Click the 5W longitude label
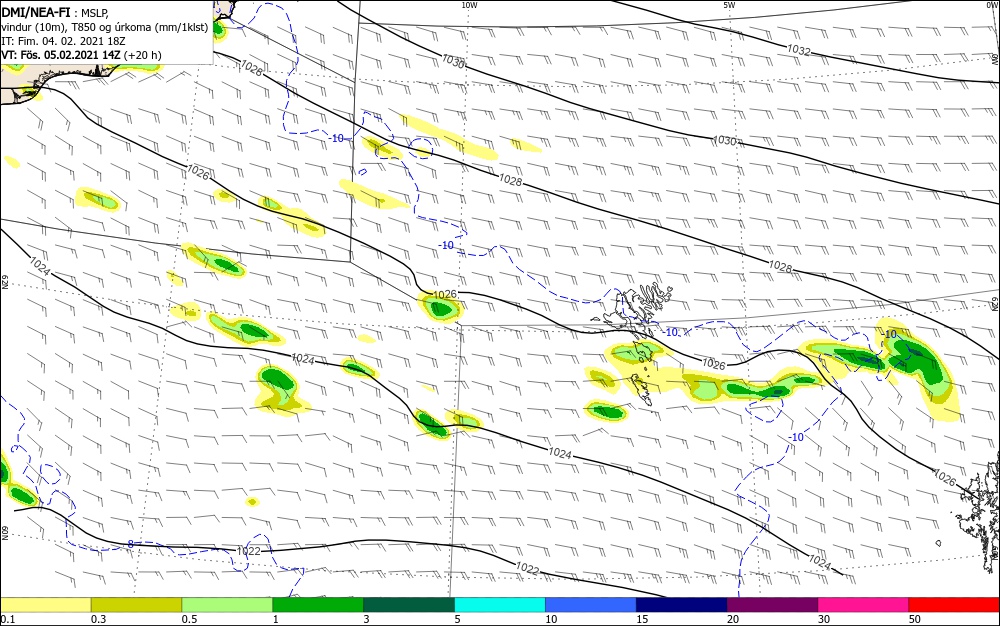This screenshot has height=626, width=1000. 729,5
